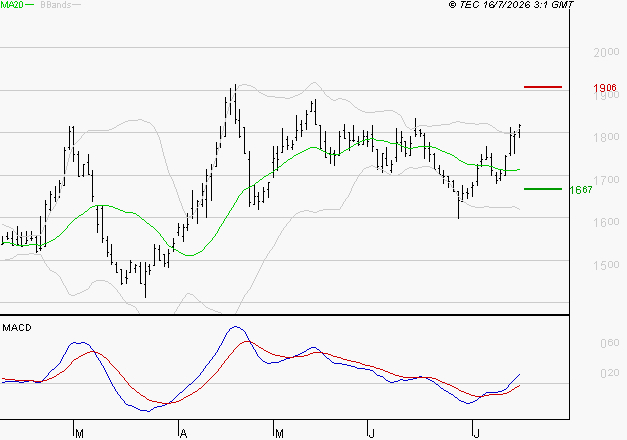Click the green 1667 support line
The height and width of the screenshot is (440, 627).
543,189
